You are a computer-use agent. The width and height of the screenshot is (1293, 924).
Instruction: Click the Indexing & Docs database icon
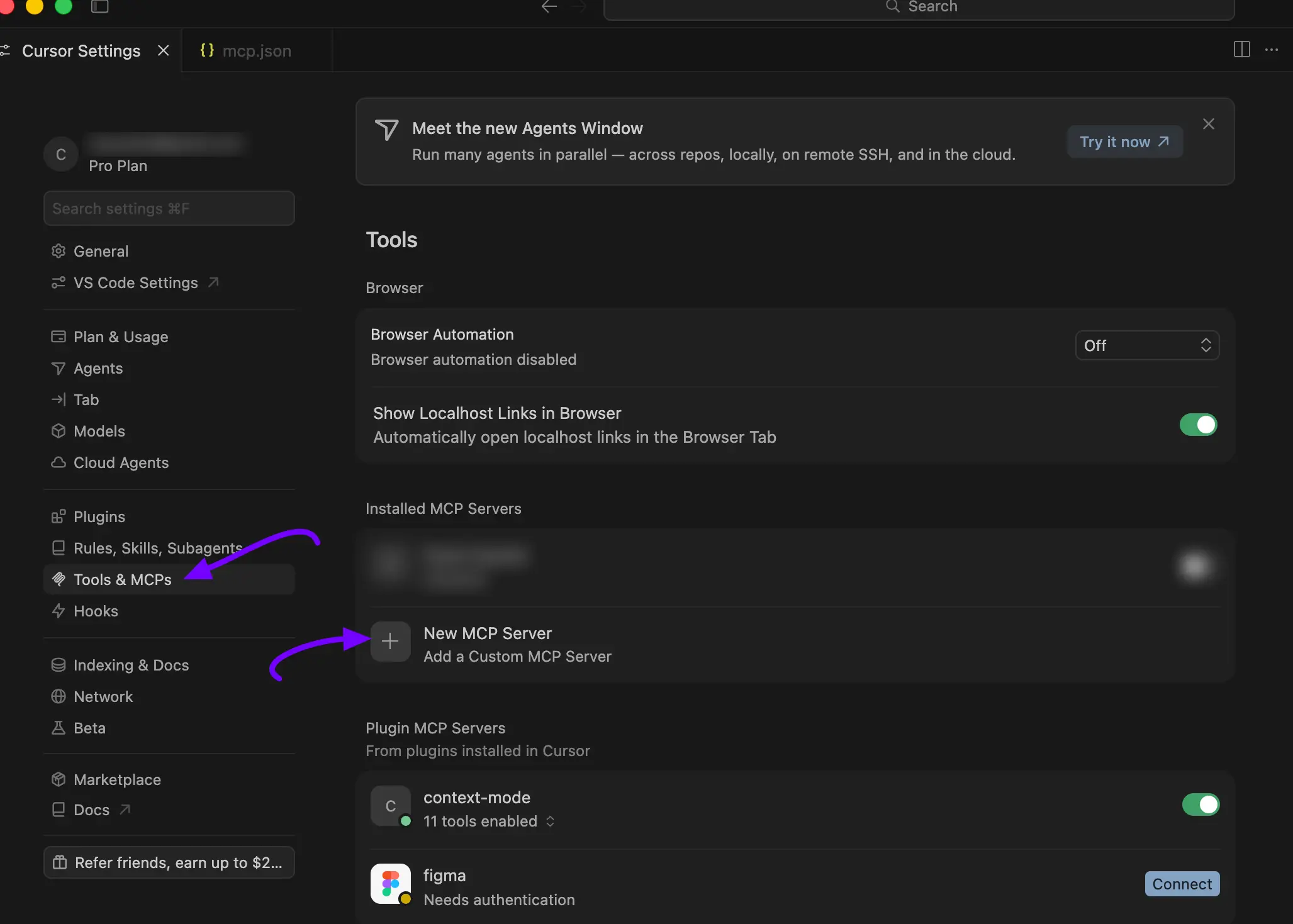[59, 665]
